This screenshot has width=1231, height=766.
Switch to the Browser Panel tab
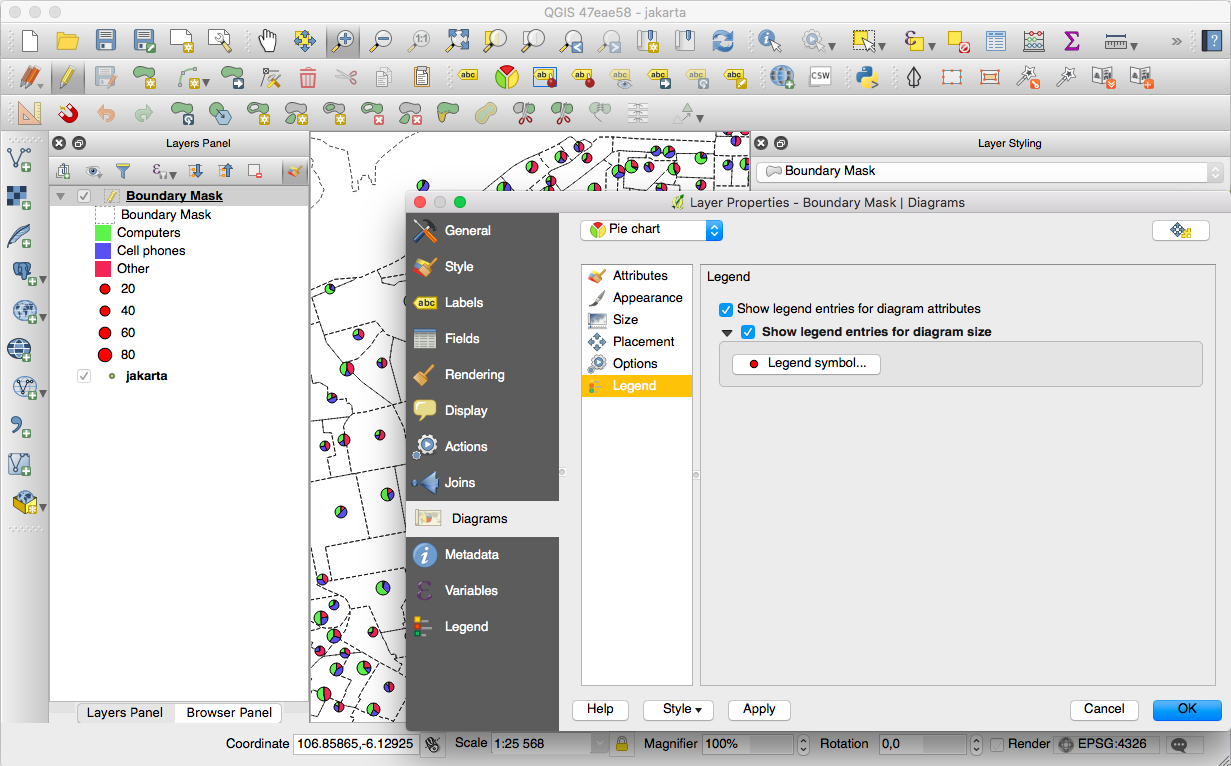click(x=229, y=713)
